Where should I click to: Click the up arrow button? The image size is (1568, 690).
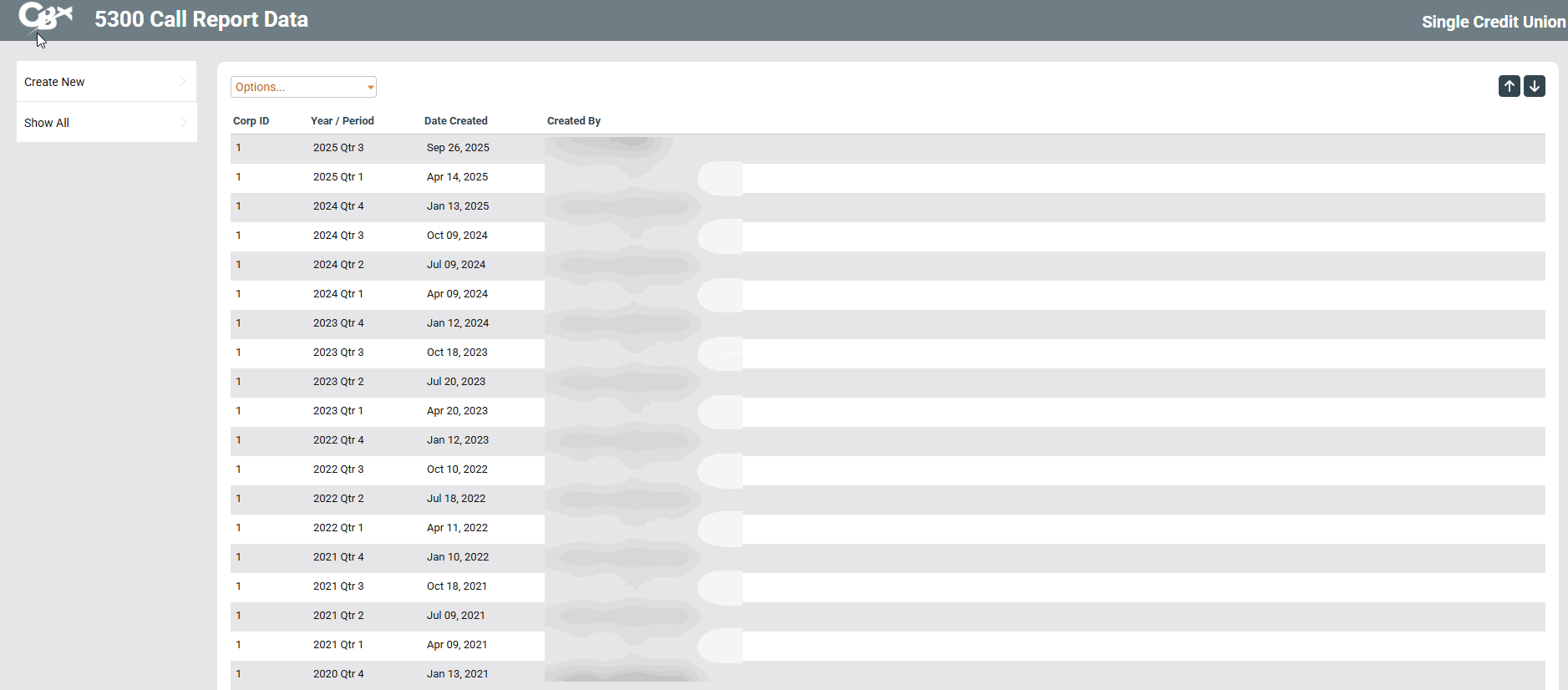pyautogui.click(x=1509, y=86)
